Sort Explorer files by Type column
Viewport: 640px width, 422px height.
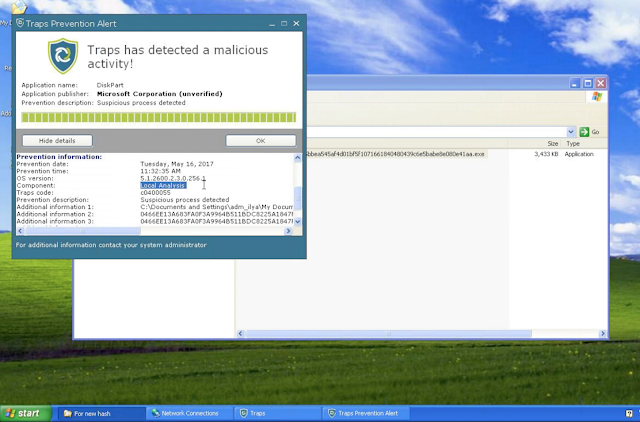(x=573, y=144)
